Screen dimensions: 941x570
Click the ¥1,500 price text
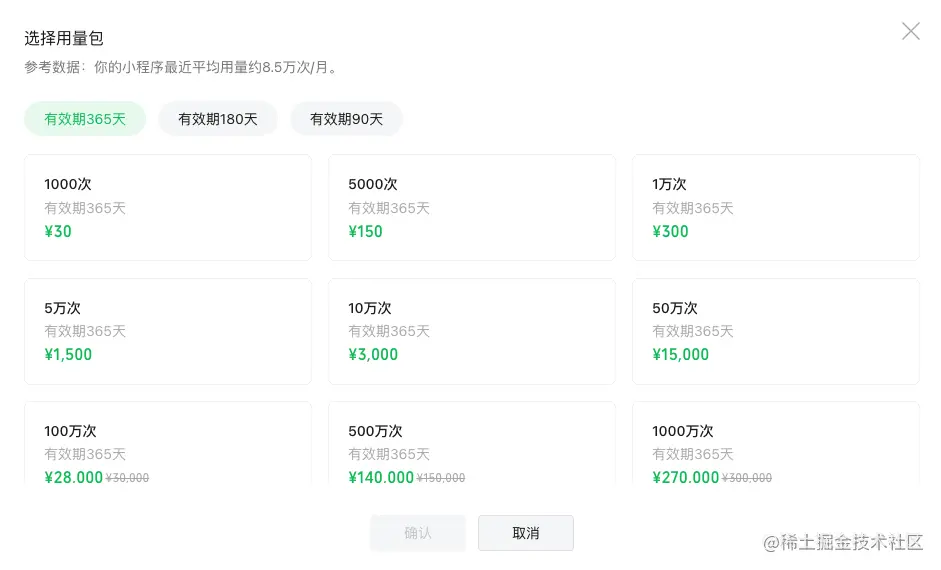pyautogui.click(x=68, y=355)
